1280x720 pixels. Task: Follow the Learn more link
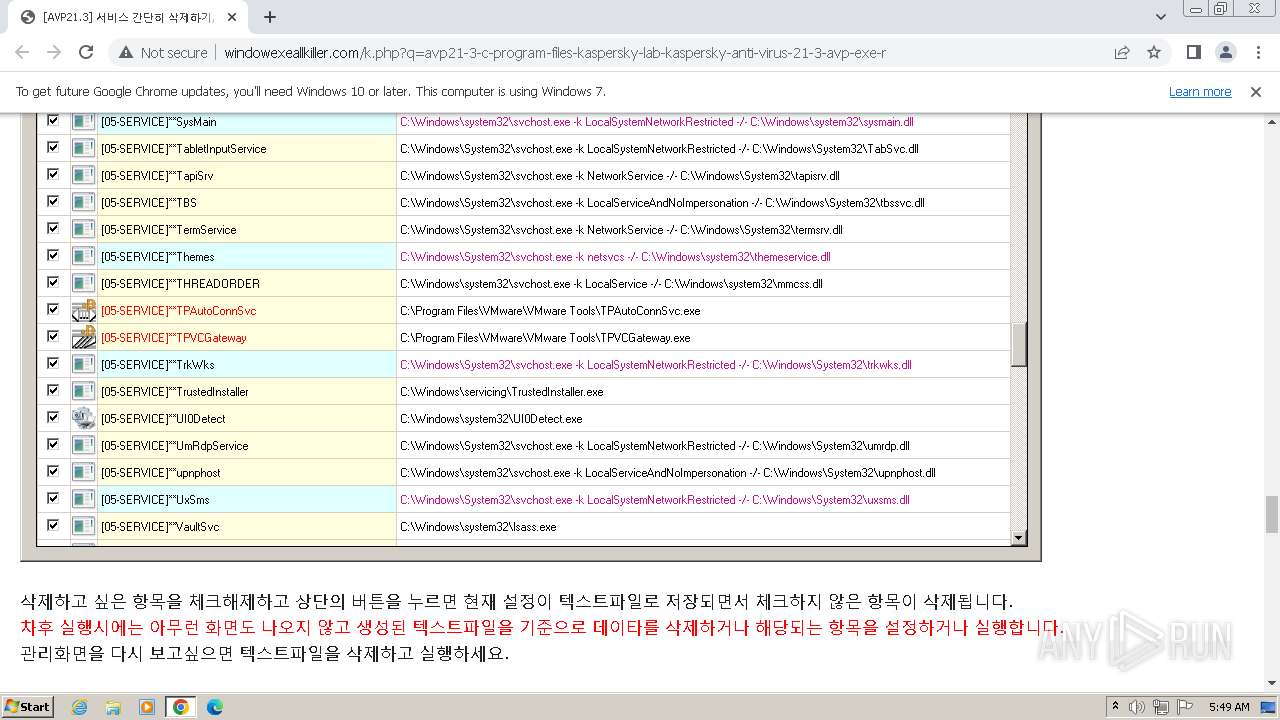pos(1200,92)
